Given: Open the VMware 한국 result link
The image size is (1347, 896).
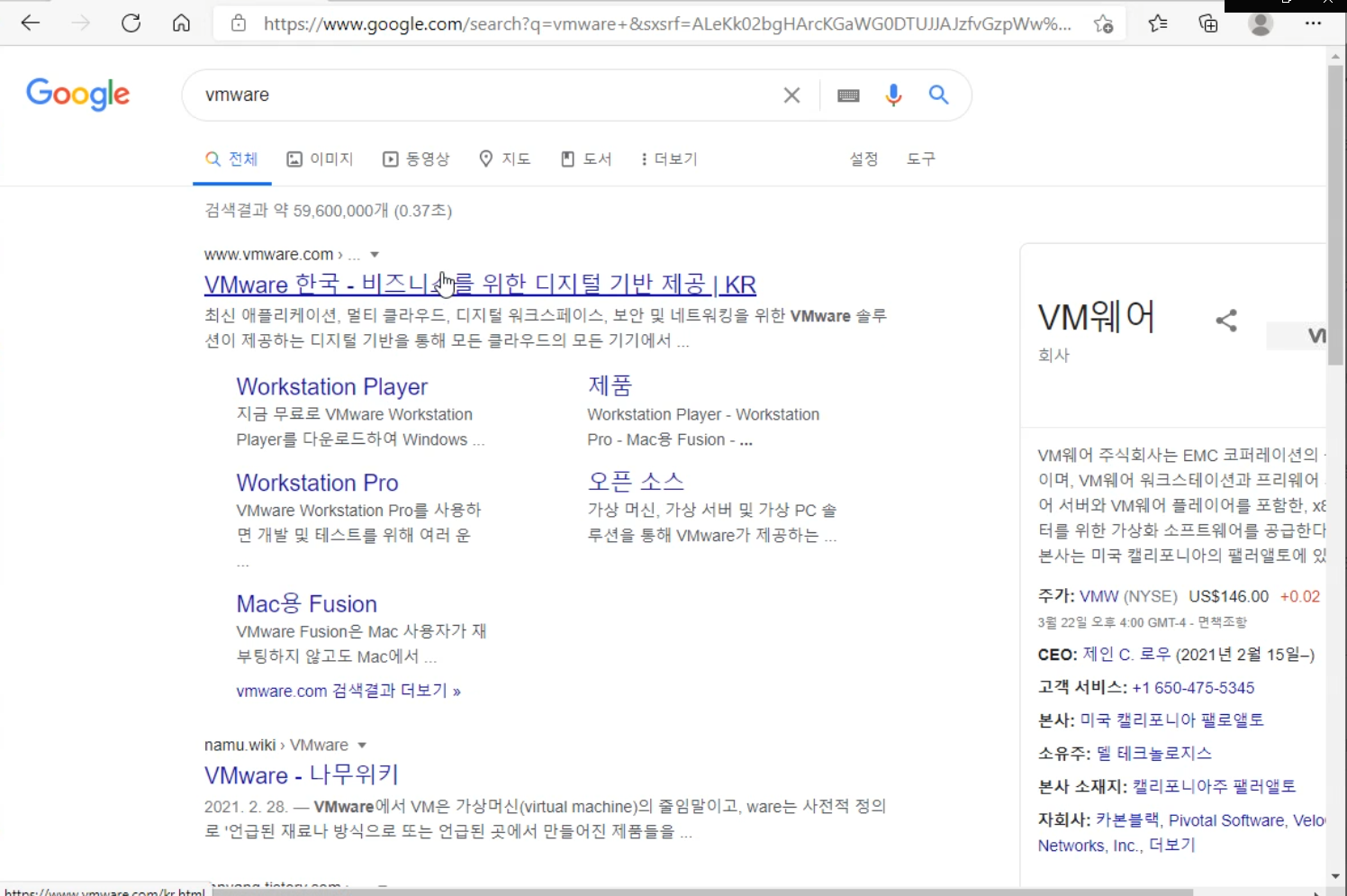Looking at the screenshot, I should [x=480, y=285].
